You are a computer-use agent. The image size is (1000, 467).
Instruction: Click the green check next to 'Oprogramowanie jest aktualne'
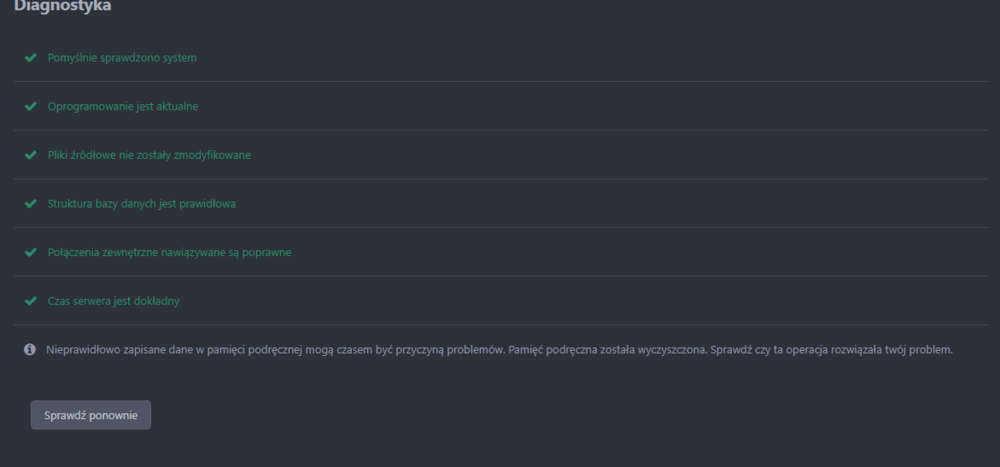(x=30, y=106)
